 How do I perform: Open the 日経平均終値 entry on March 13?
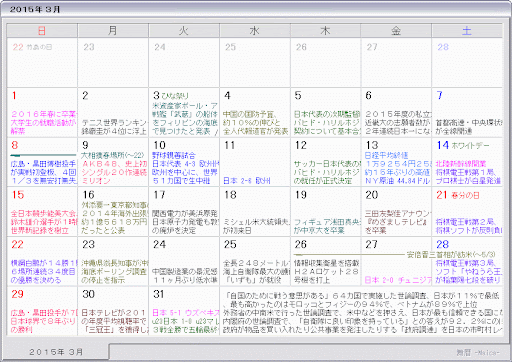click(386, 155)
